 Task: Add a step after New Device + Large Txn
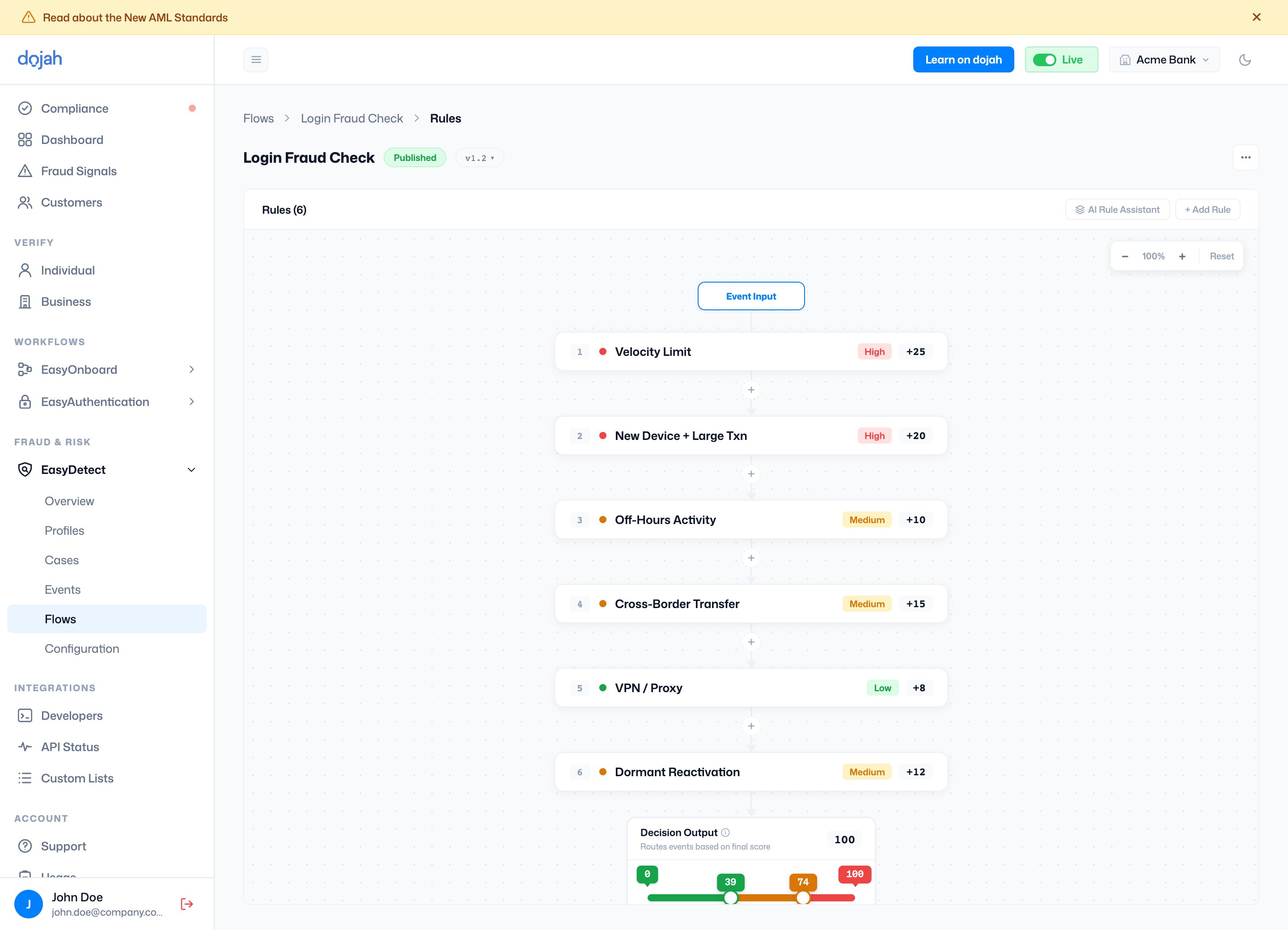tap(751, 474)
